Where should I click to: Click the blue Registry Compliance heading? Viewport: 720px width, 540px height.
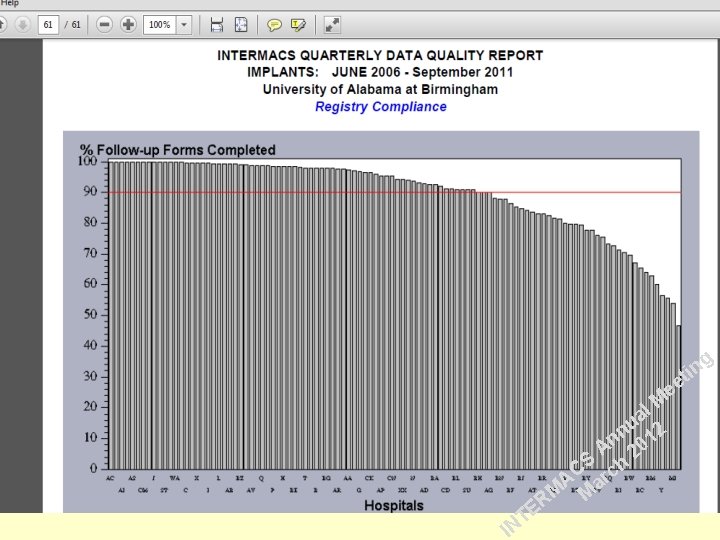click(381, 107)
